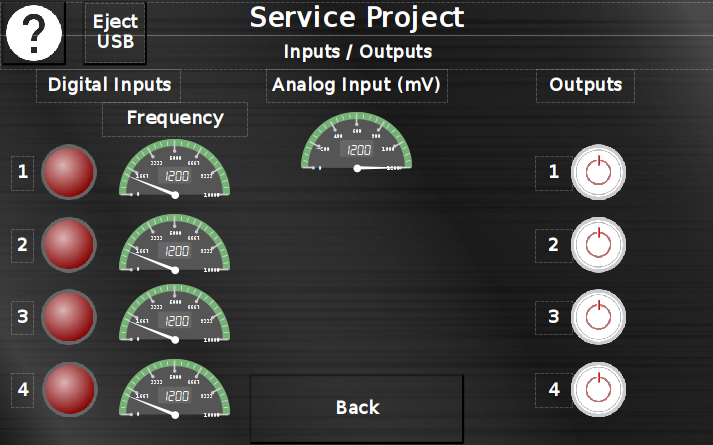The width and height of the screenshot is (713, 445).
Task: Click the Analog Input (mV) label
Action: click(357, 85)
